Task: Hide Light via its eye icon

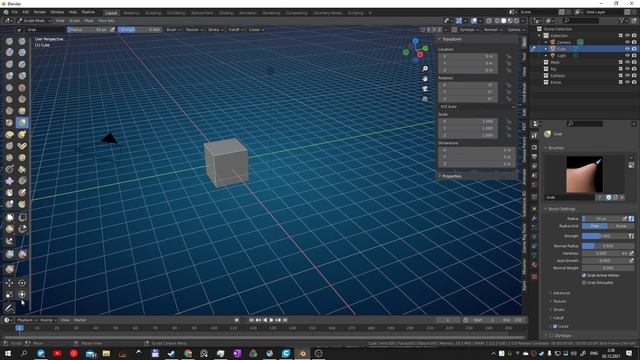Action: 627,55
